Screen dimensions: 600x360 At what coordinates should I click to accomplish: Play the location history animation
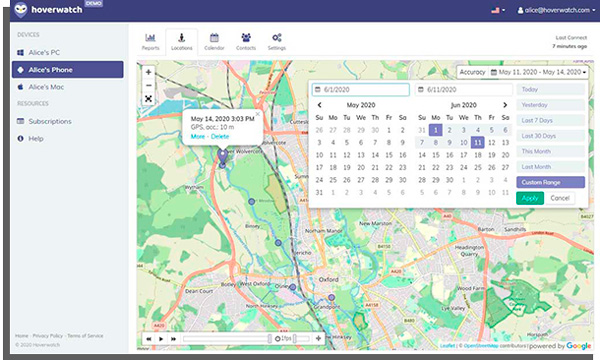(x=161, y=339)
